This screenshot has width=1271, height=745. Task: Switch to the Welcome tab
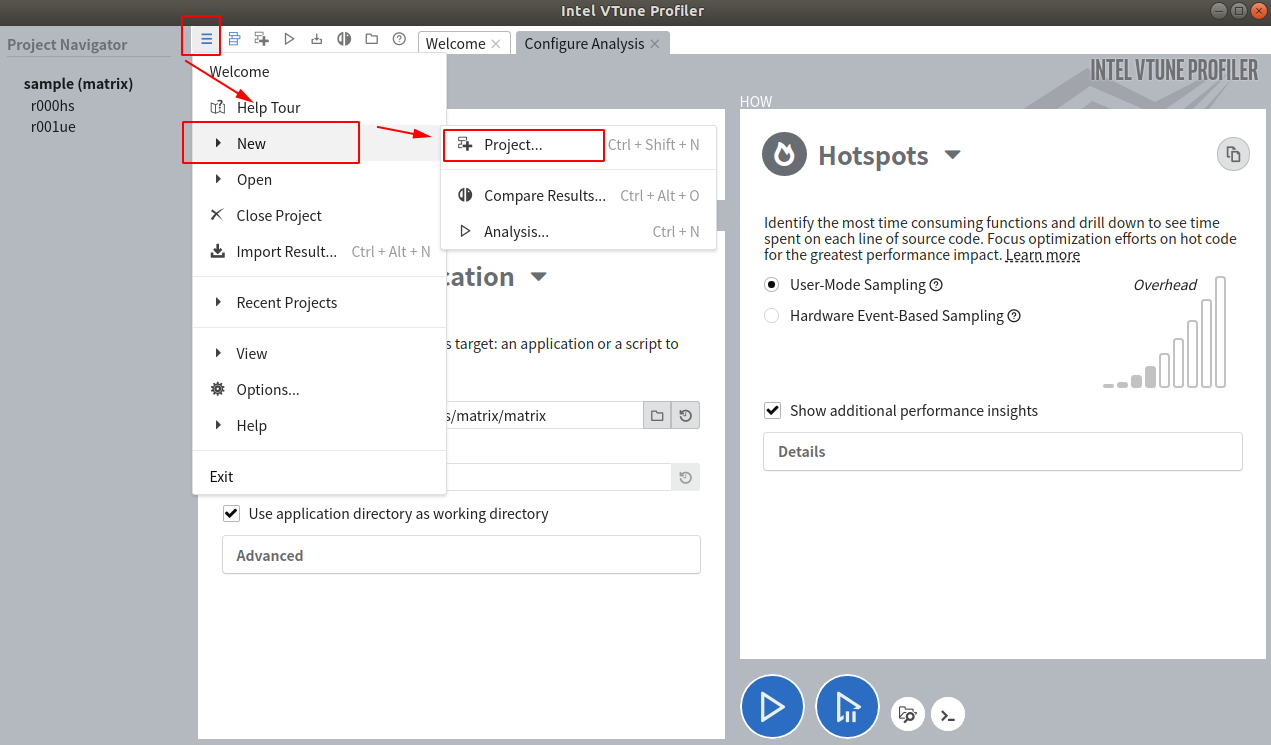[455, 44]
